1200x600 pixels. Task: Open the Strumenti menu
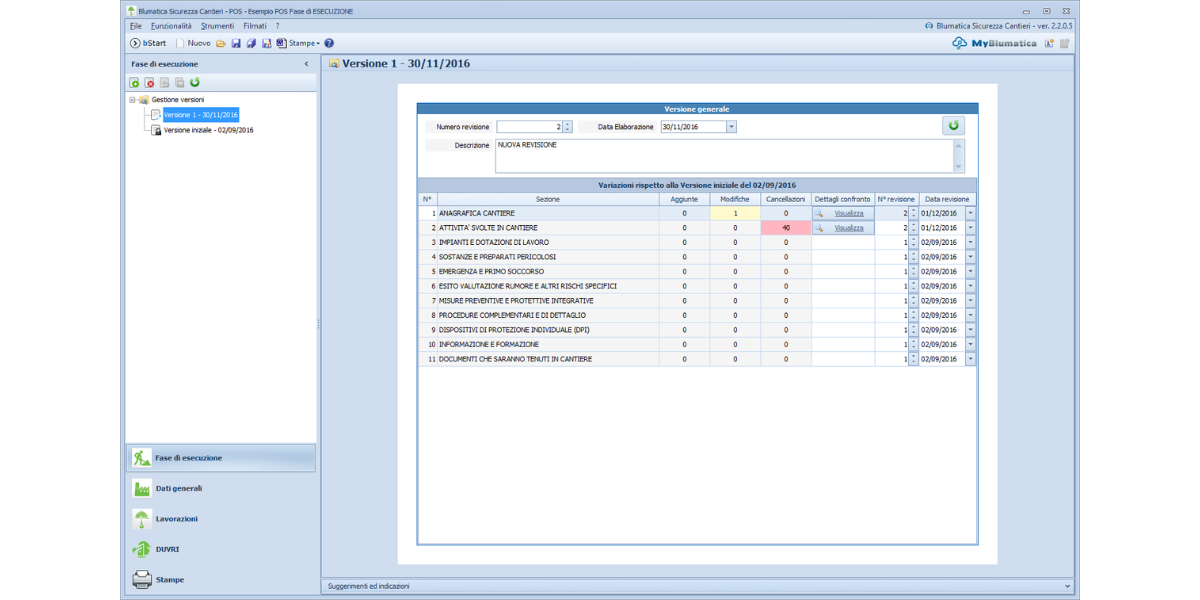[217, 25]
